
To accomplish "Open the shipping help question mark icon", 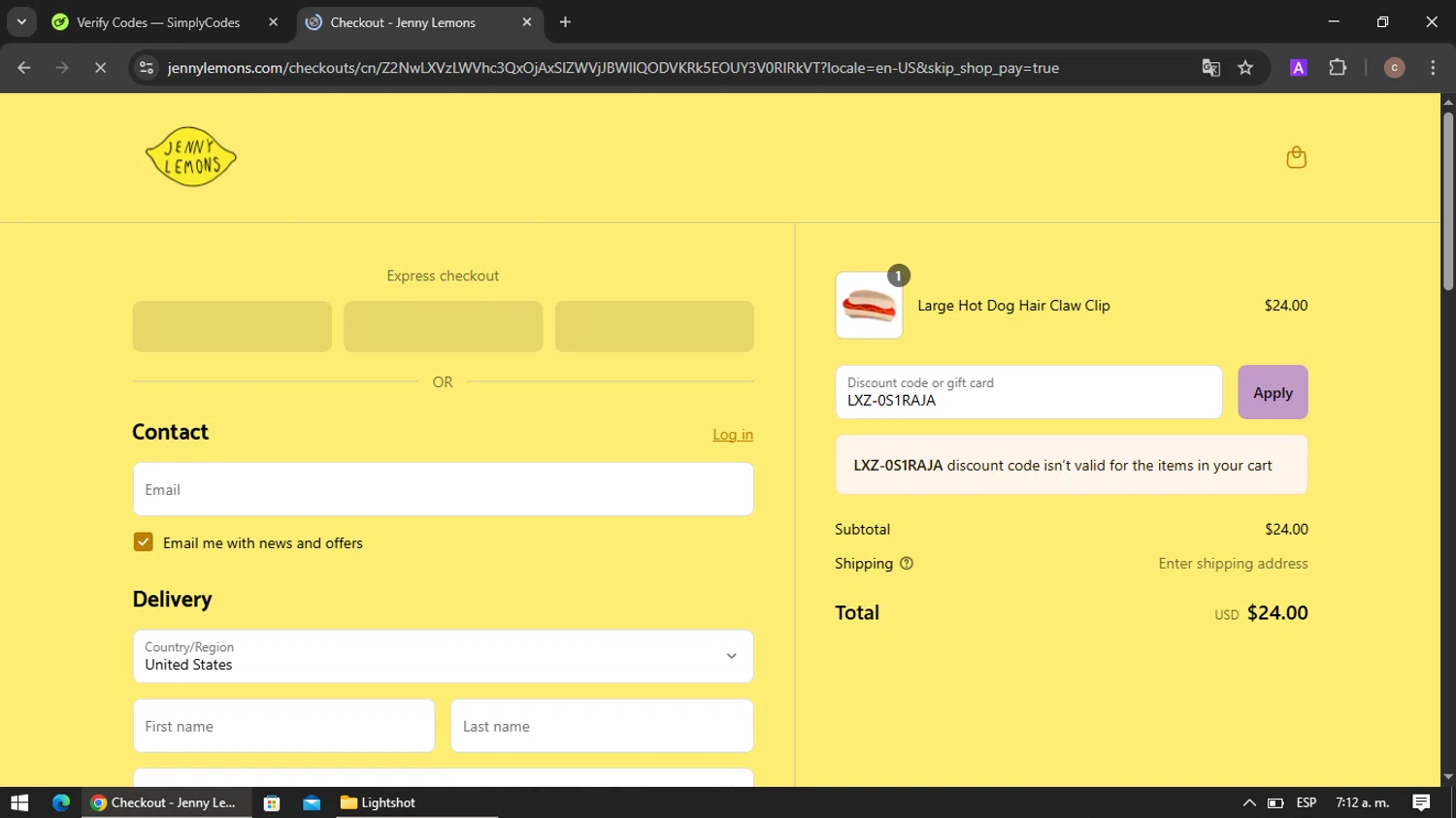I will click(907, 564).
